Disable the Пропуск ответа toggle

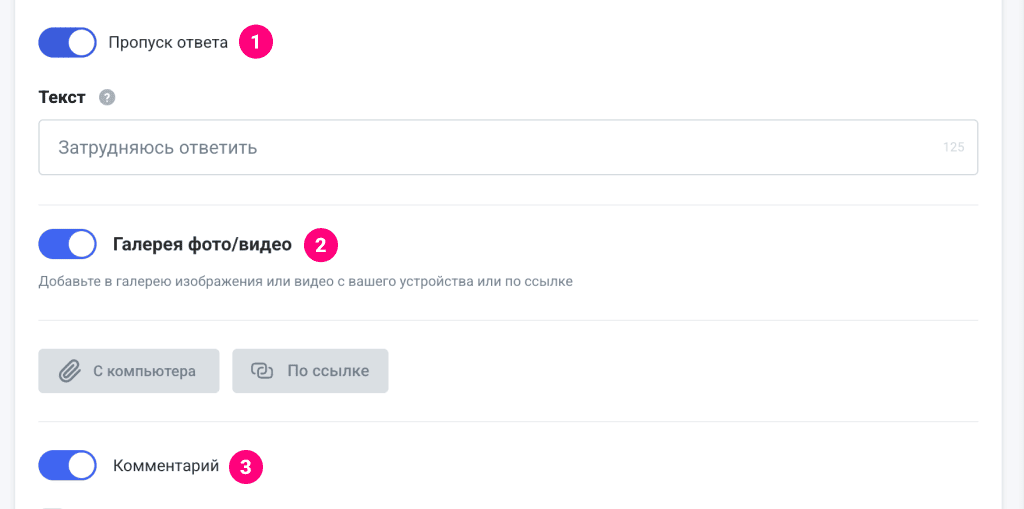click(67, 43)
